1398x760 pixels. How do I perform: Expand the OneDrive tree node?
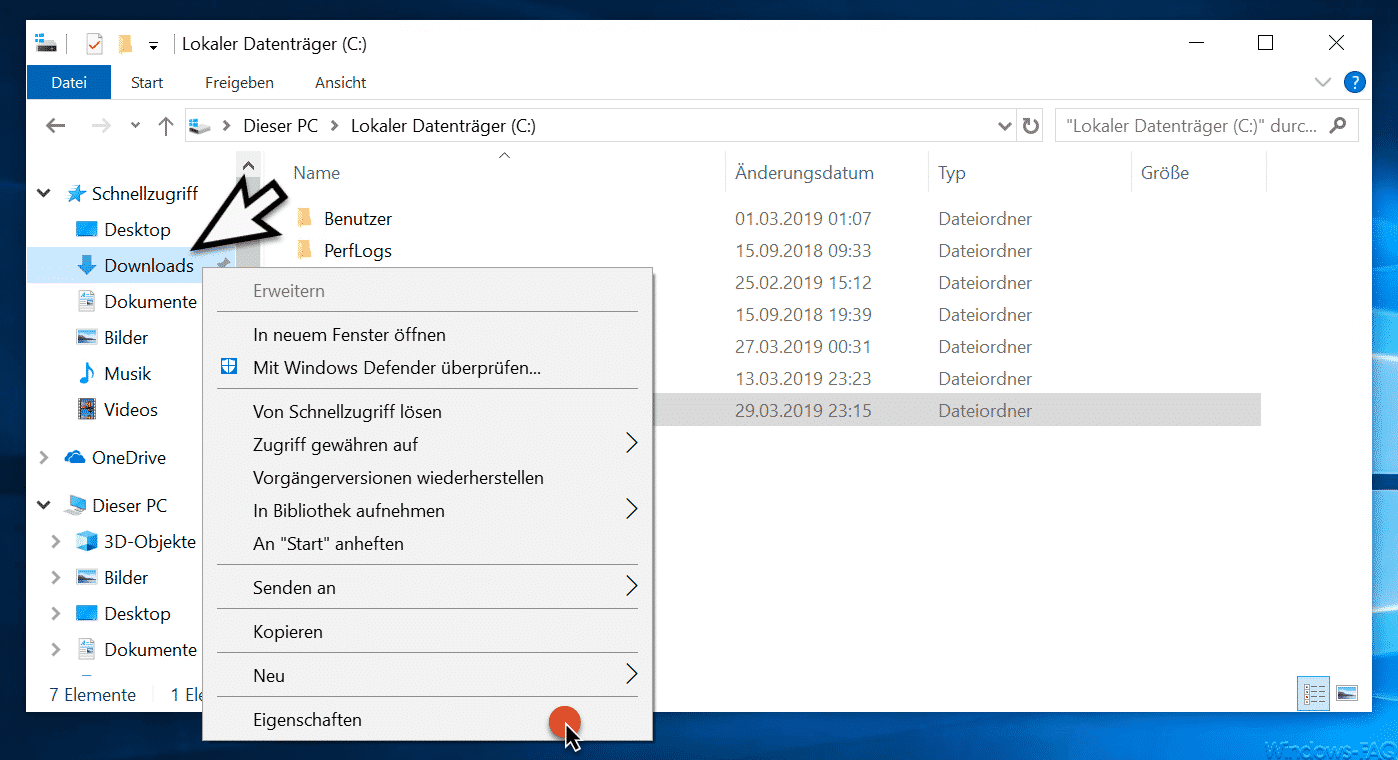[x=44, y=457]
